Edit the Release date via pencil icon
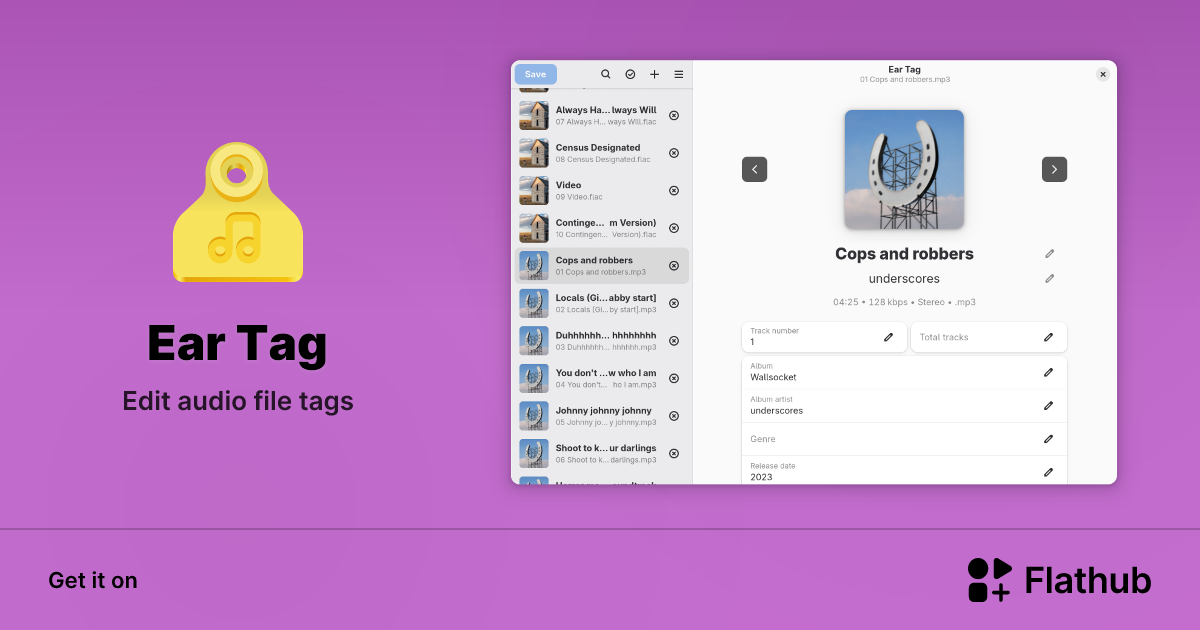This screenshot has height=630, width=1200. pos(1048,471)
